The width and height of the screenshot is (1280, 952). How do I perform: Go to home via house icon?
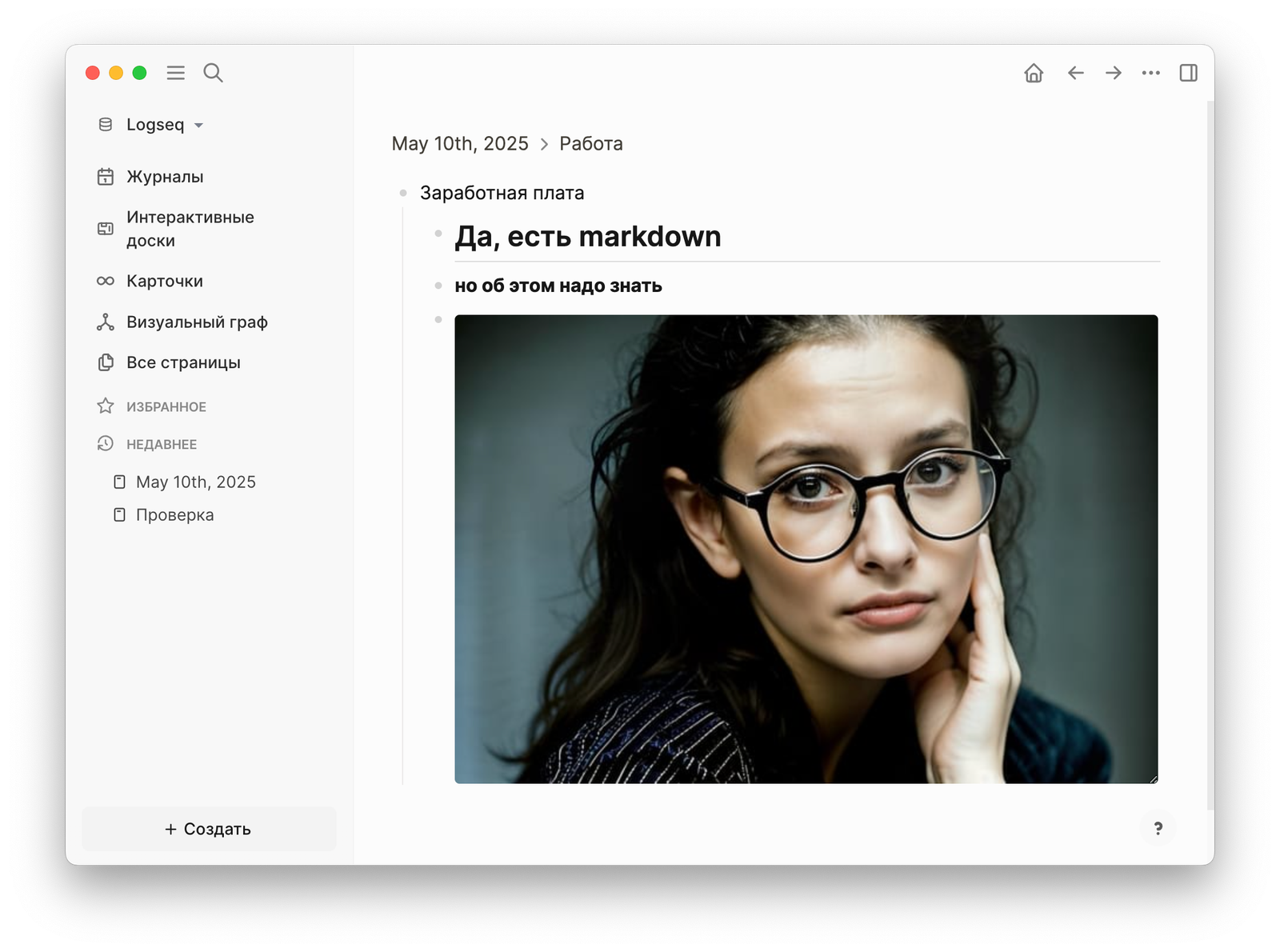[1034, 73]
